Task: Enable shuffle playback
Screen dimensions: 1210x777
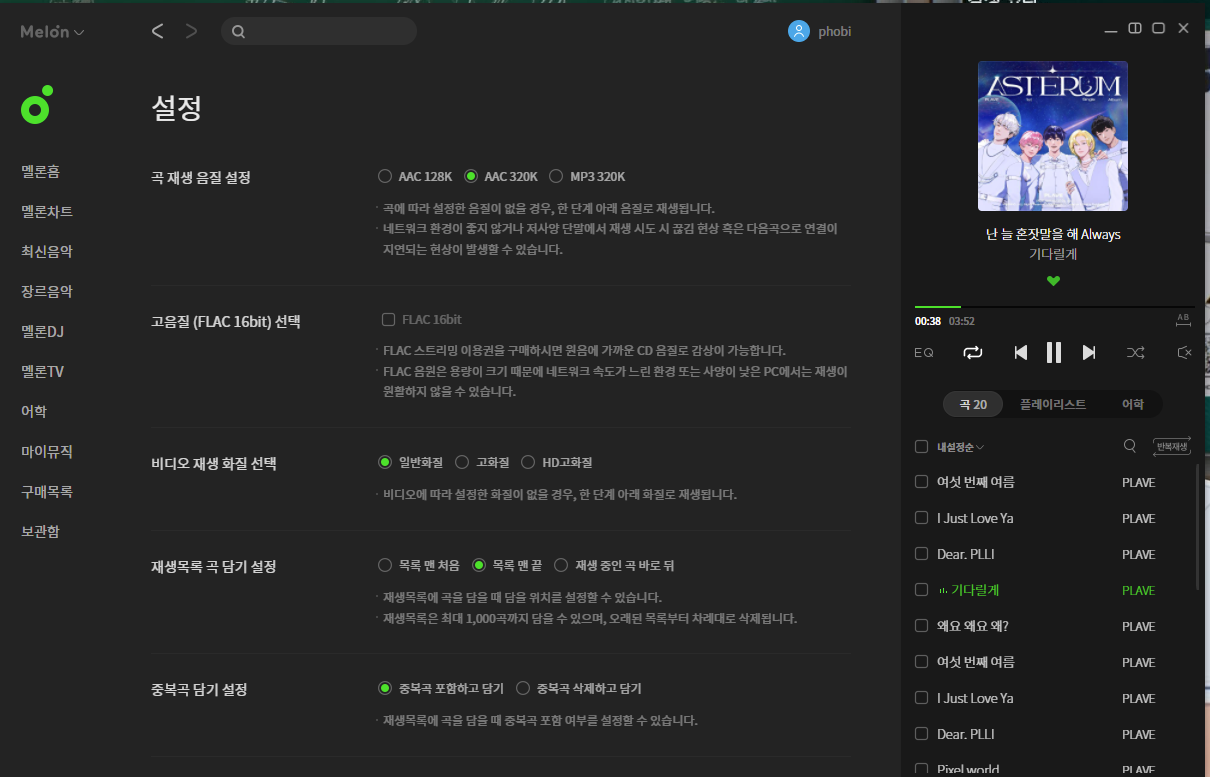Action: (x=1136, y=352)
